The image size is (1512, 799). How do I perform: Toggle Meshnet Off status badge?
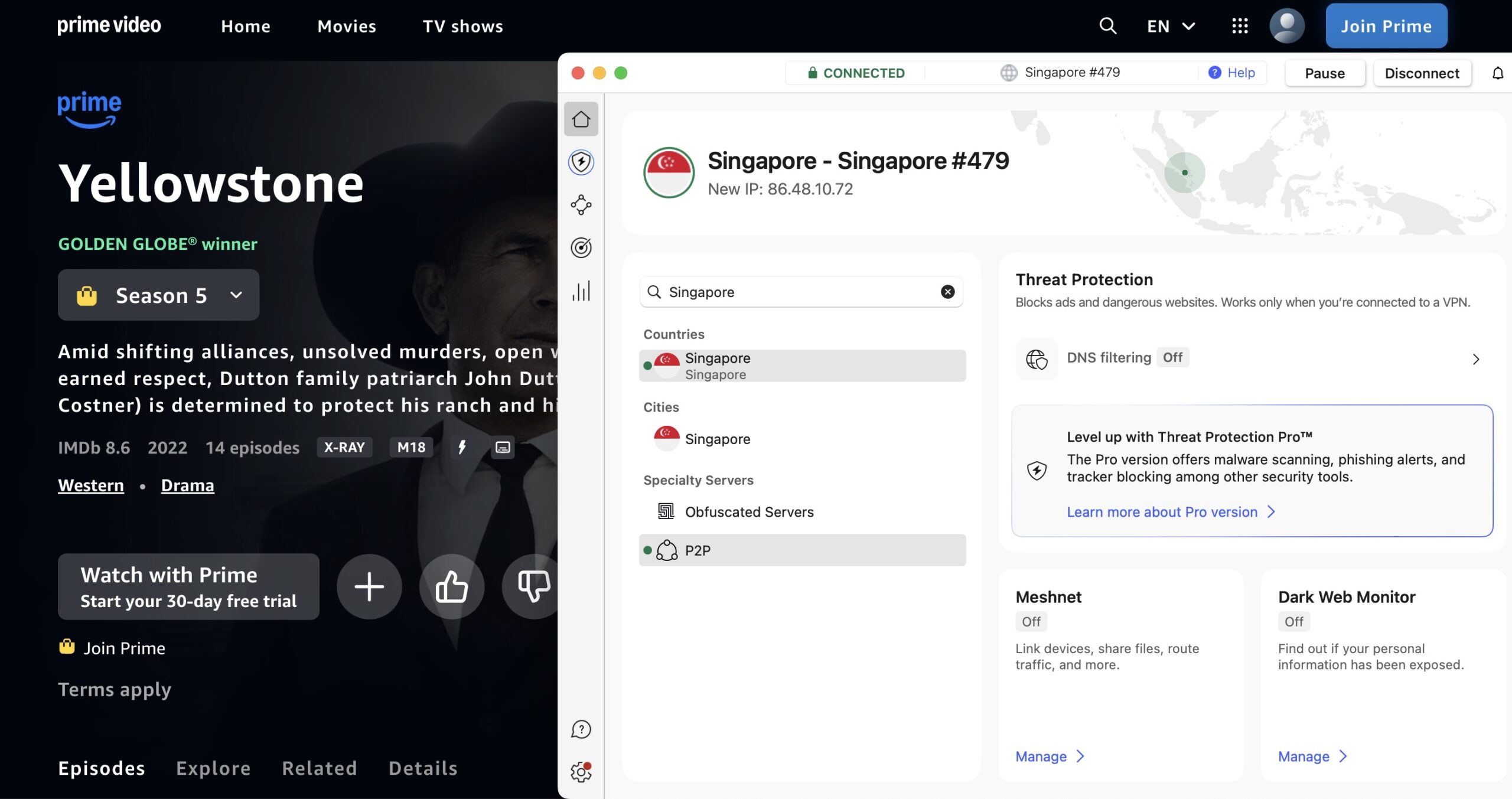pyautogui.click(x=1031, y=621)
